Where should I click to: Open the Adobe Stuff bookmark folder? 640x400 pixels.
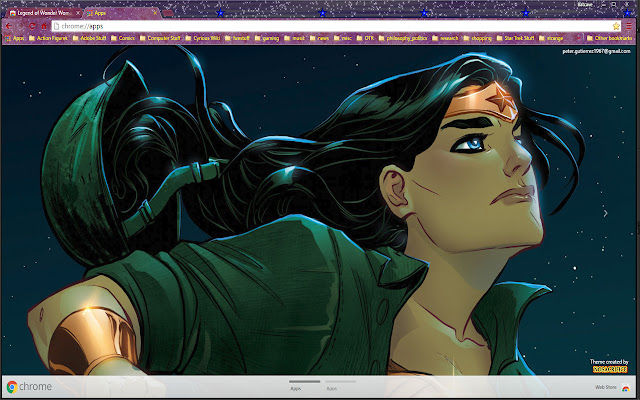pos(89,38)
